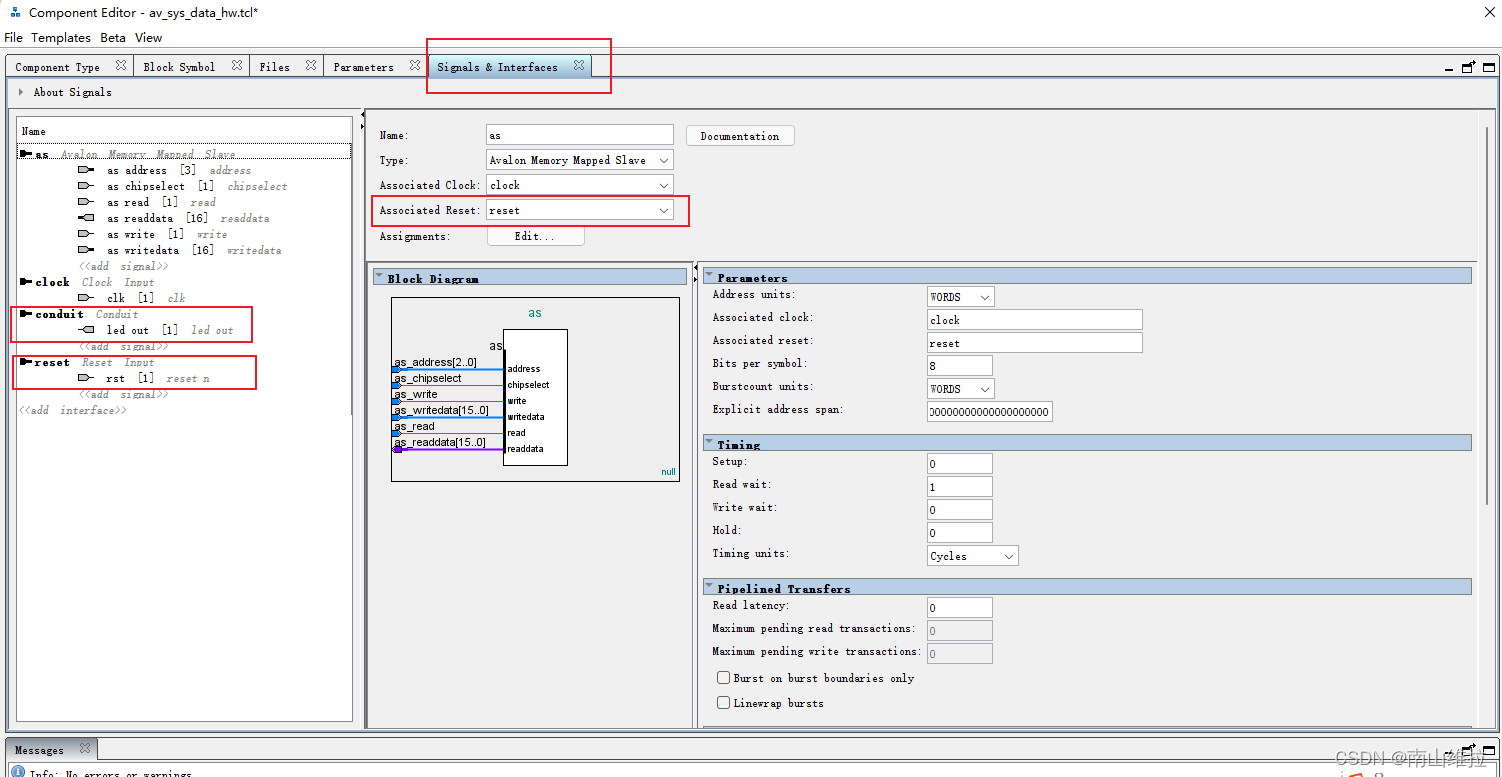
Task: Open the Templates menu
Action: (x=61, y=37)
